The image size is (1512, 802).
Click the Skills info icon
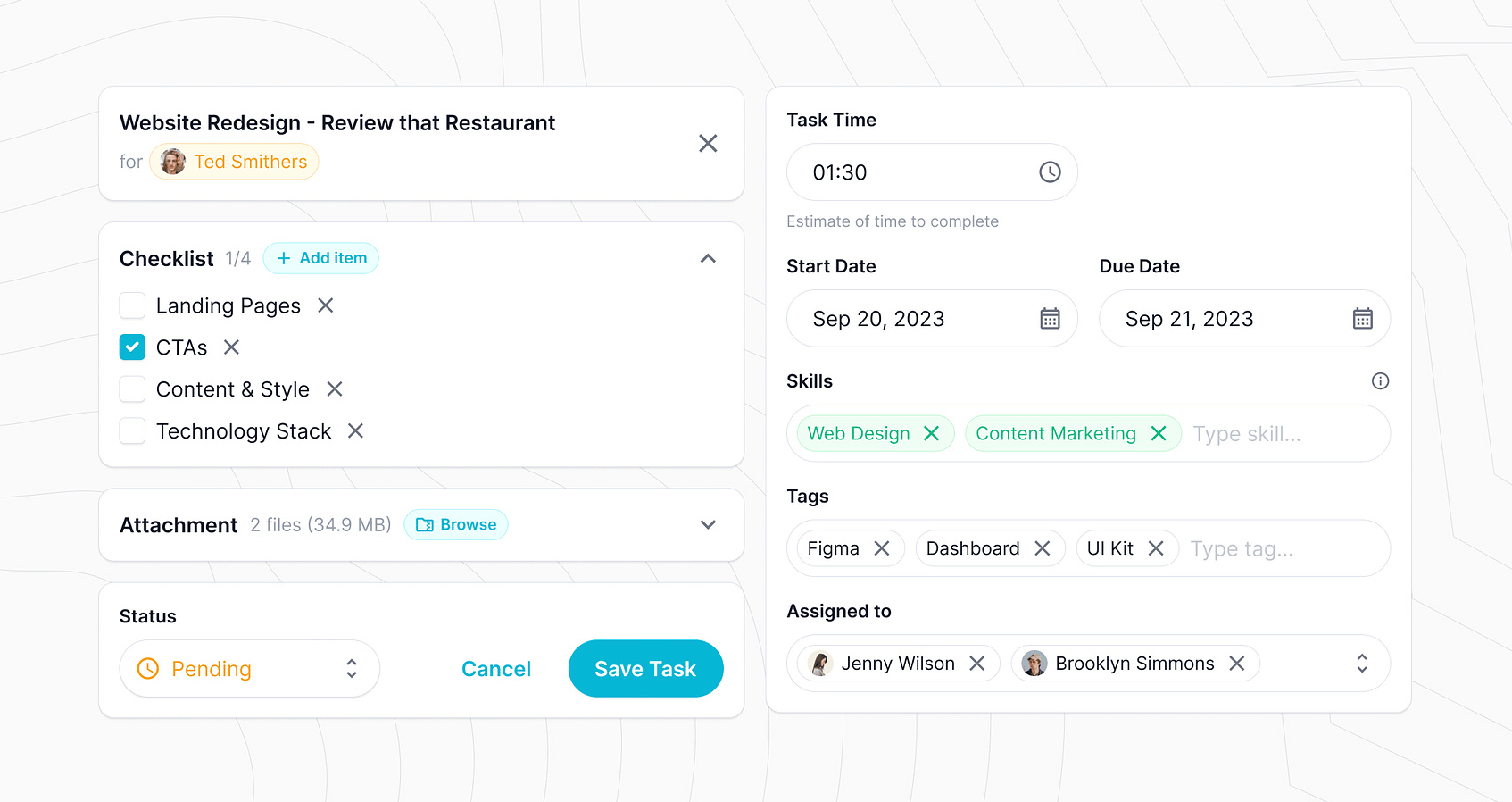coord(1380,381)
